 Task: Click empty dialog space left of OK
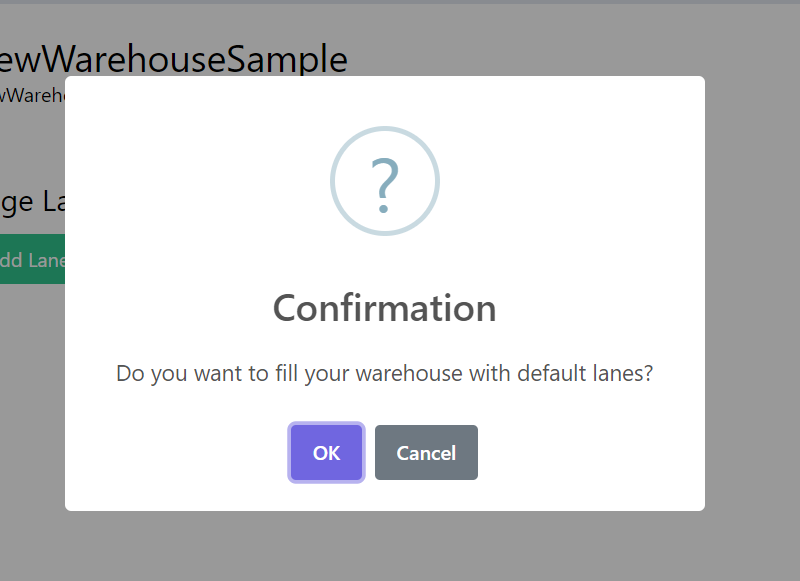click(180, 453)
